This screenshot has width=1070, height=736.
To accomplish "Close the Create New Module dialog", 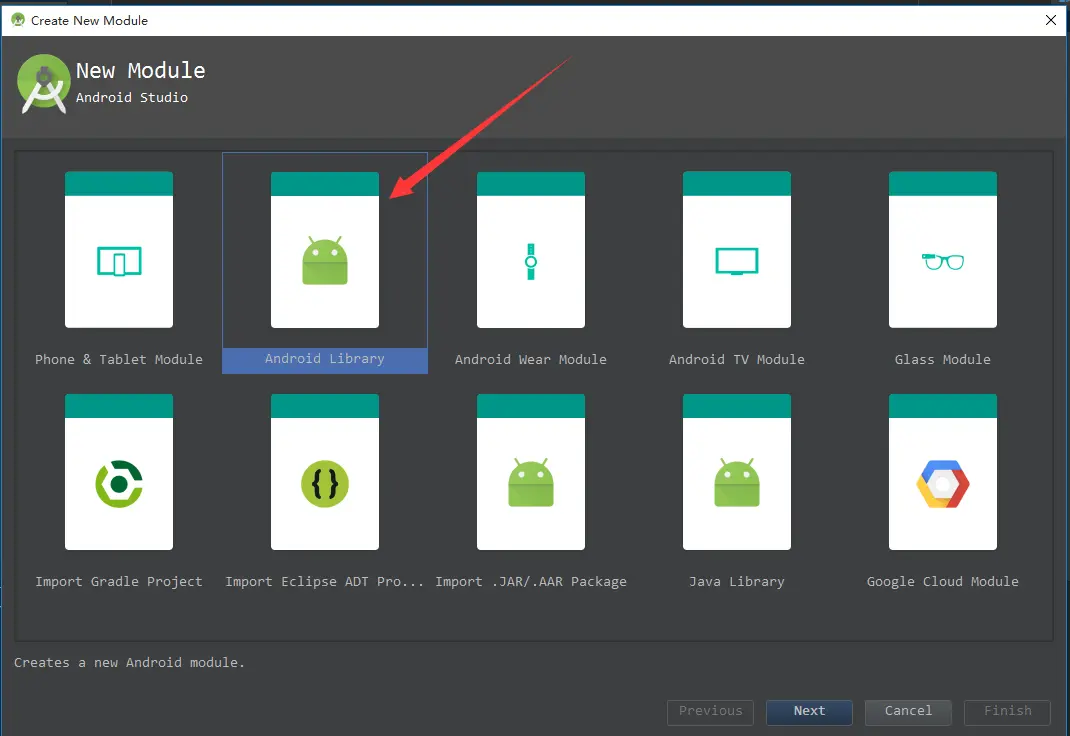I will pos(1051,20).
